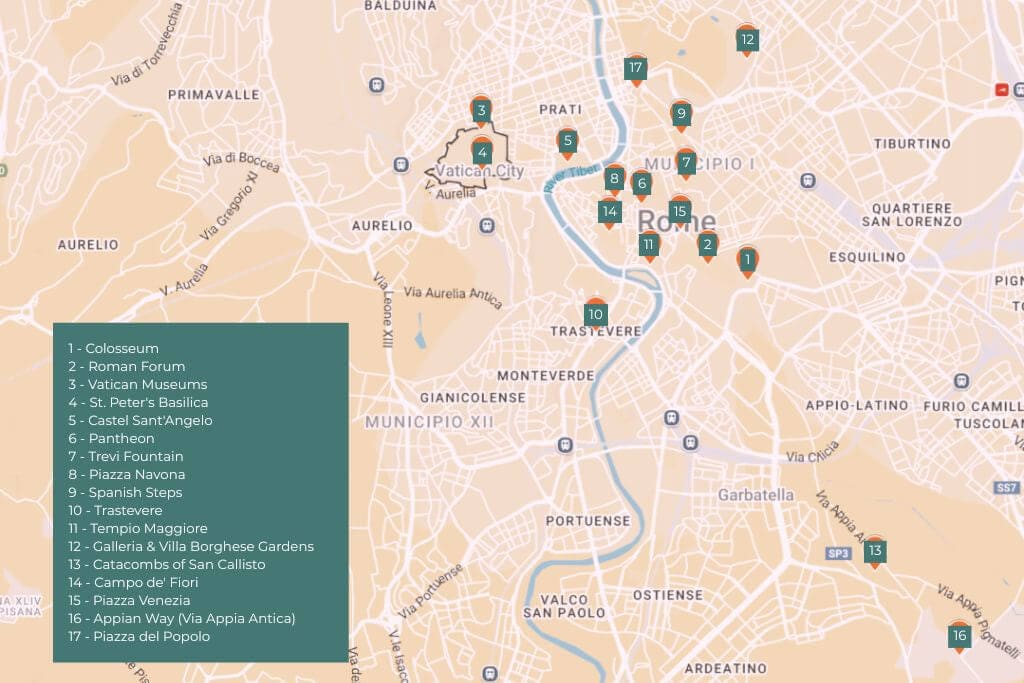Click the 'APPIO-LATINO' district label
The width and height of the screenshot is (1024, 683).
click(x=857, y=405)
